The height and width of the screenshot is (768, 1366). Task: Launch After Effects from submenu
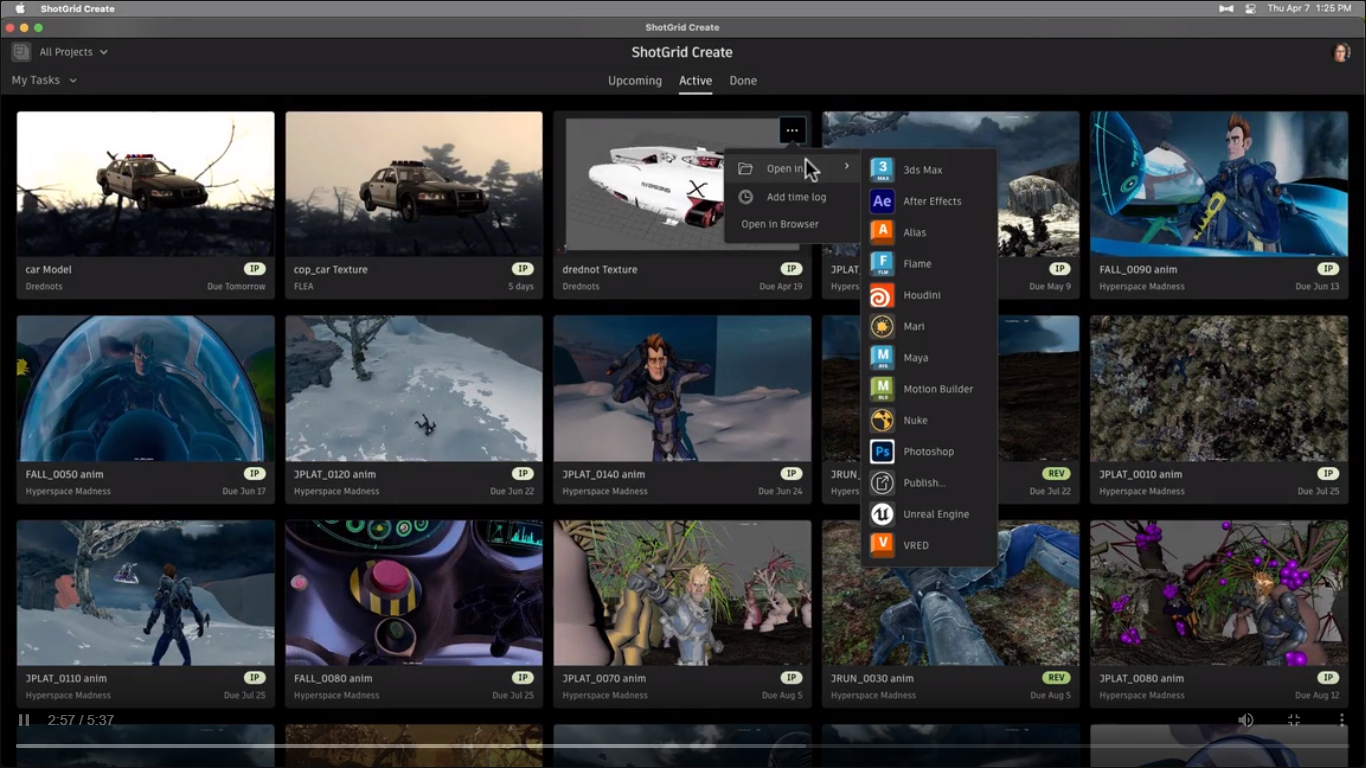(x=928, y=201)
